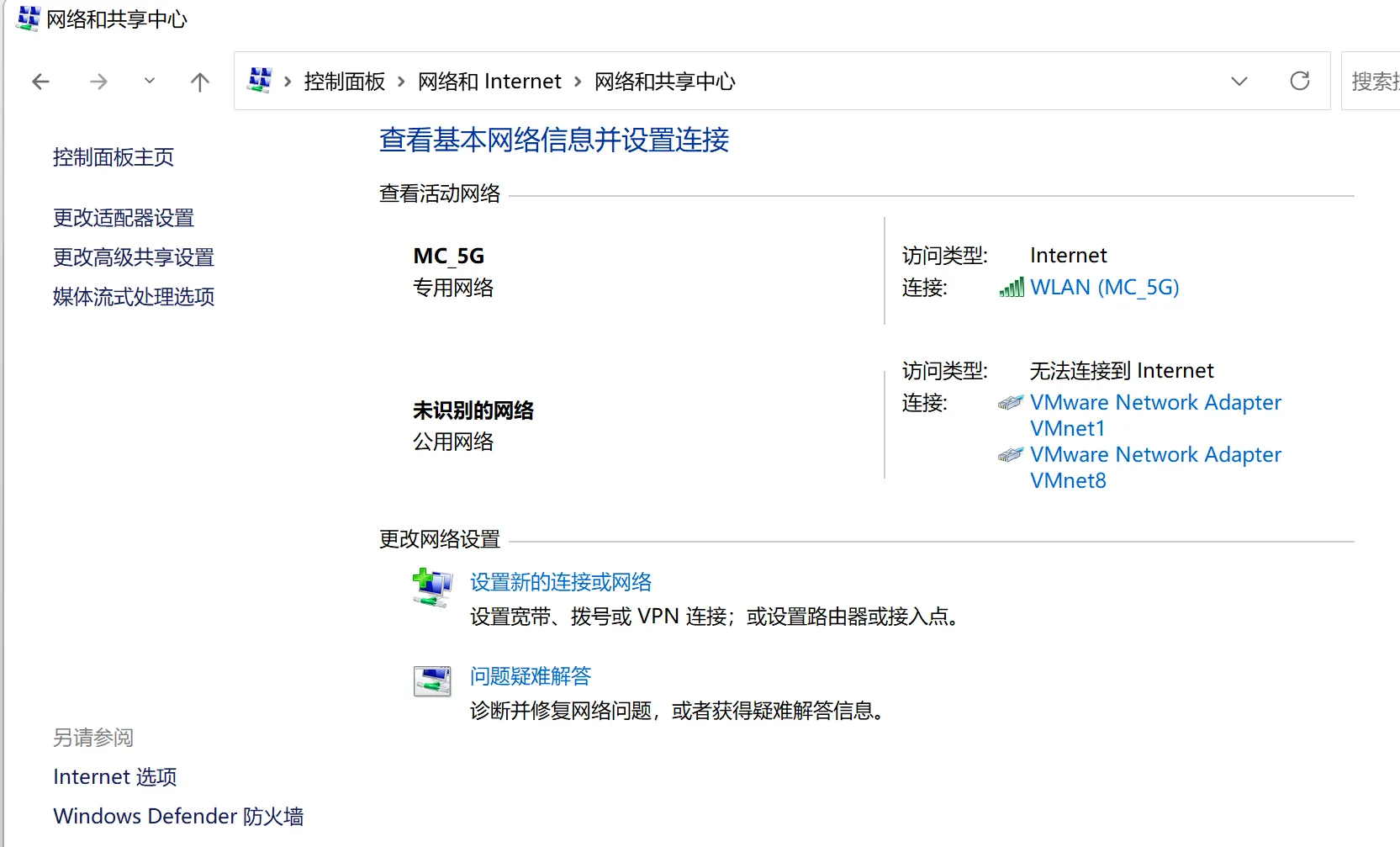This screenshot has width=1400, height=847.
Task: Click the WLAN signal strength icon
Action: click(x=1012, y=288)
